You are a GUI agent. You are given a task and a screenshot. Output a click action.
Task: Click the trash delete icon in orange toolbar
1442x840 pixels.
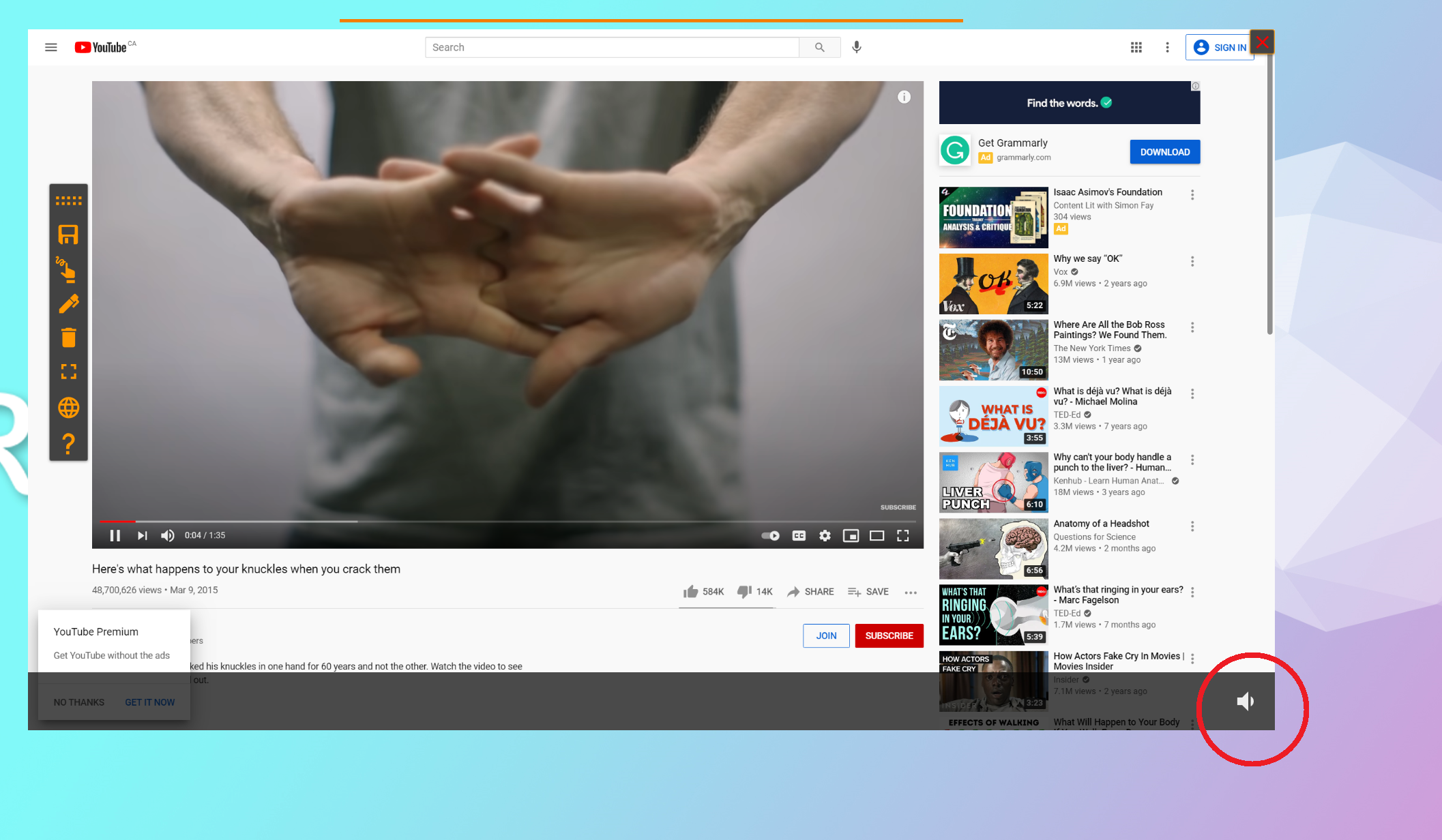pos(69,337)
